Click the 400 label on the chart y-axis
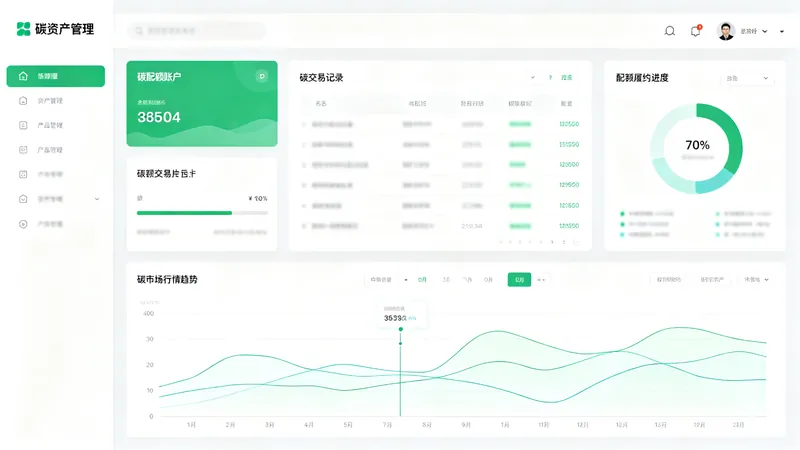 [x=148, y=313]
